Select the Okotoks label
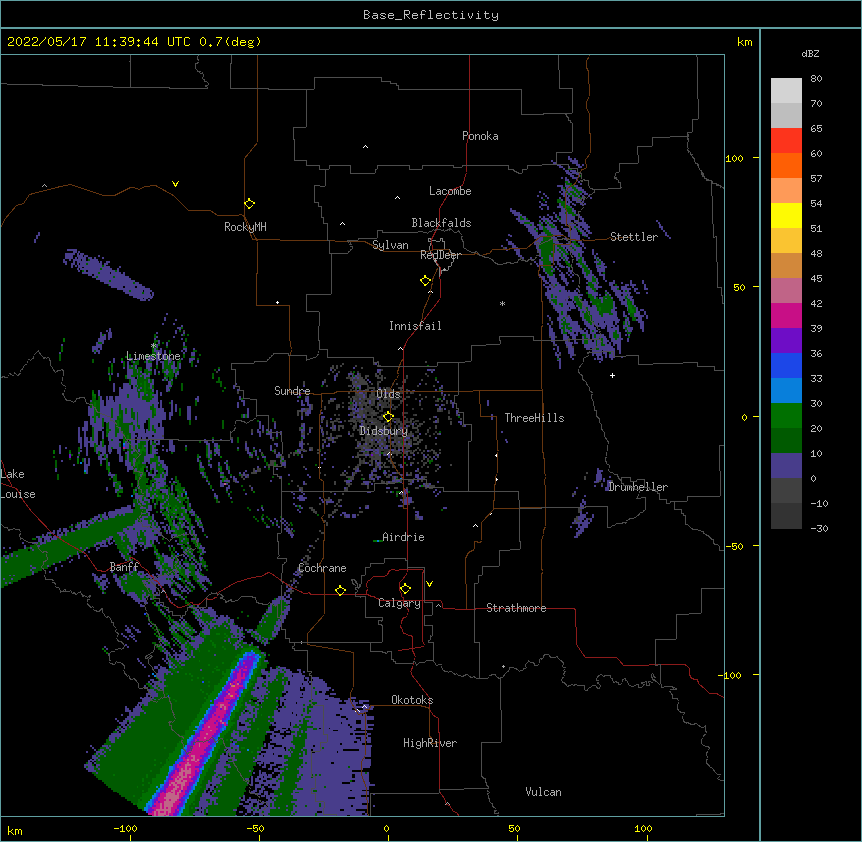Image resolution: width=862 pixels, height=842 pixels. click(412, 700)
